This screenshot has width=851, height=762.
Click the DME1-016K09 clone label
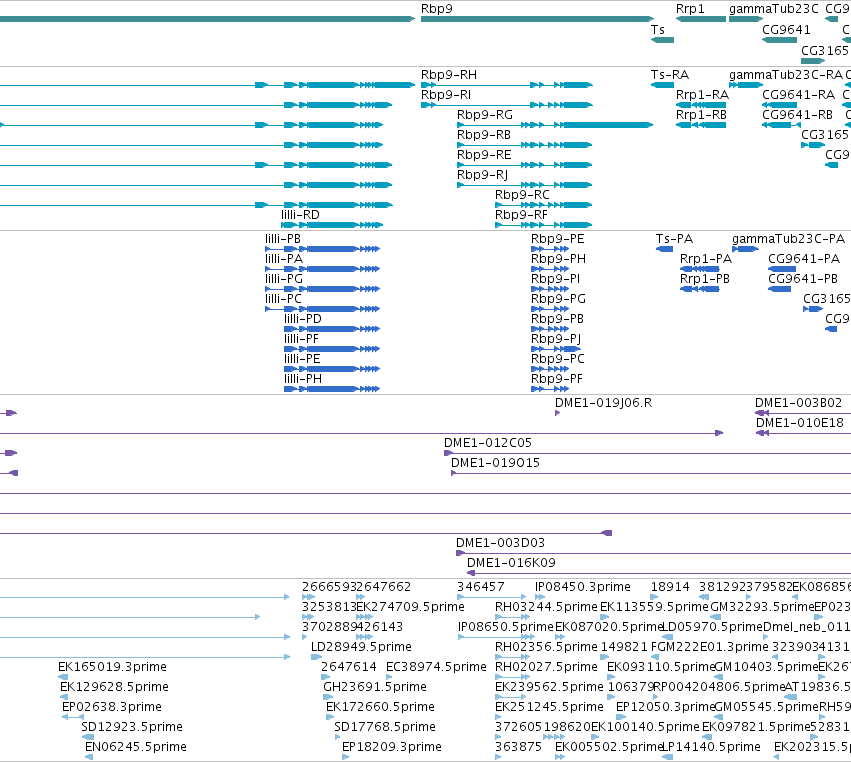(511, 563)
